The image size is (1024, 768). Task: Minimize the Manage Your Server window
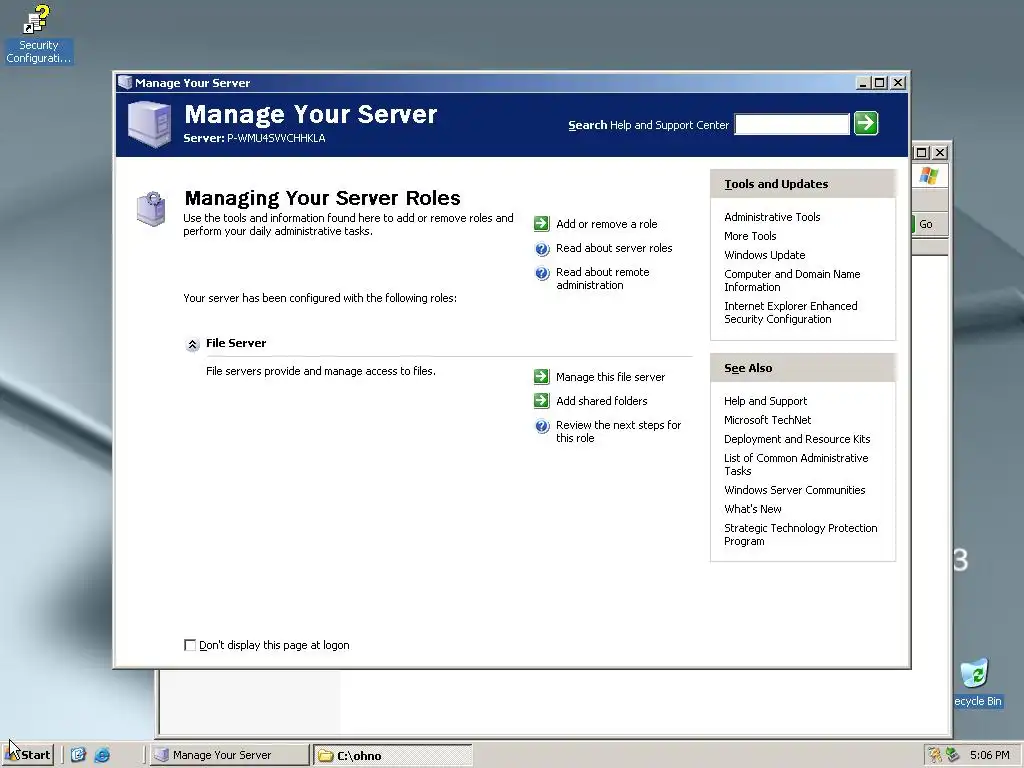coord(863,83)
